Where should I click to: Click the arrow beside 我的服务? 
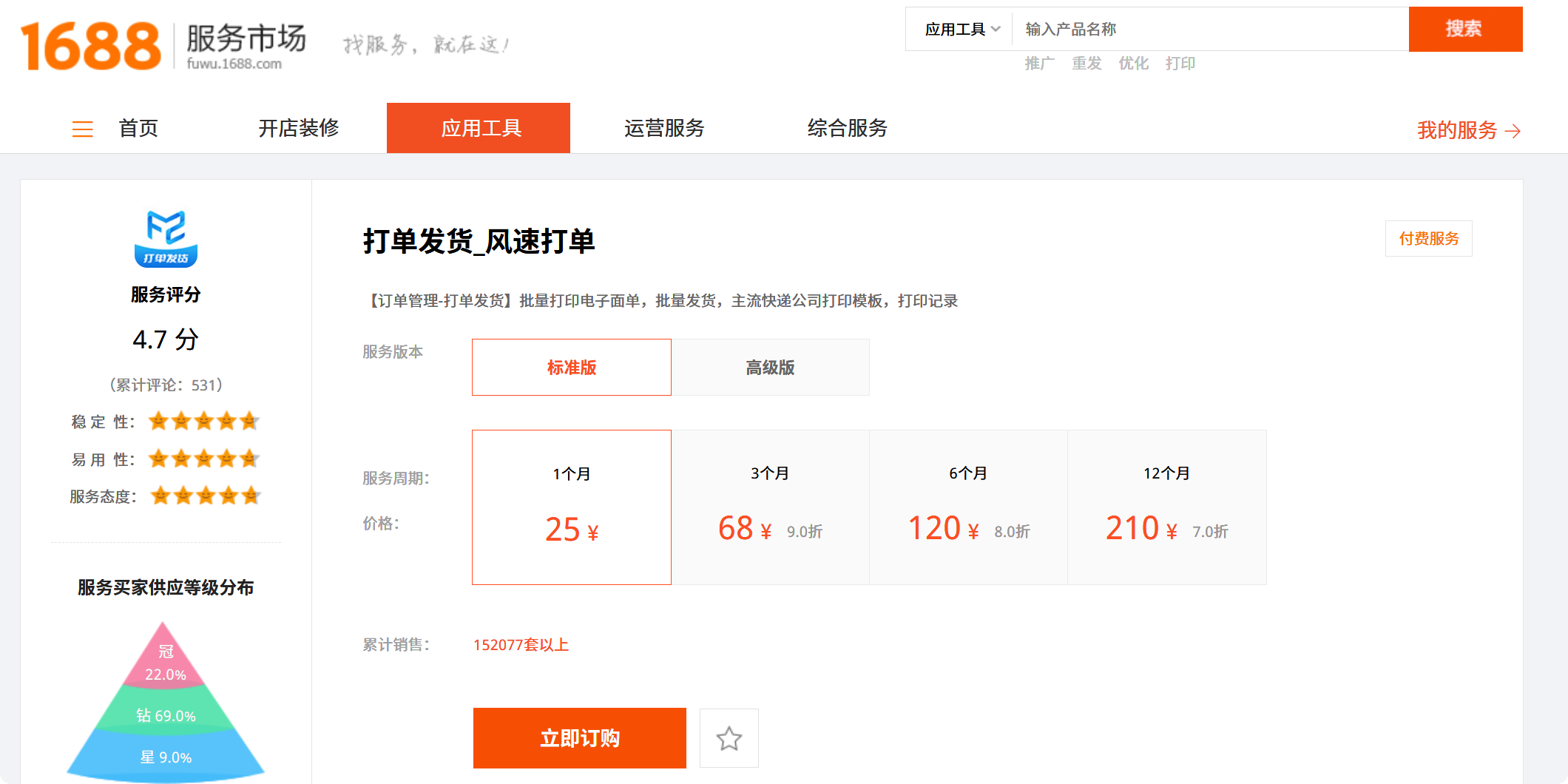(x=1513, y=131)
